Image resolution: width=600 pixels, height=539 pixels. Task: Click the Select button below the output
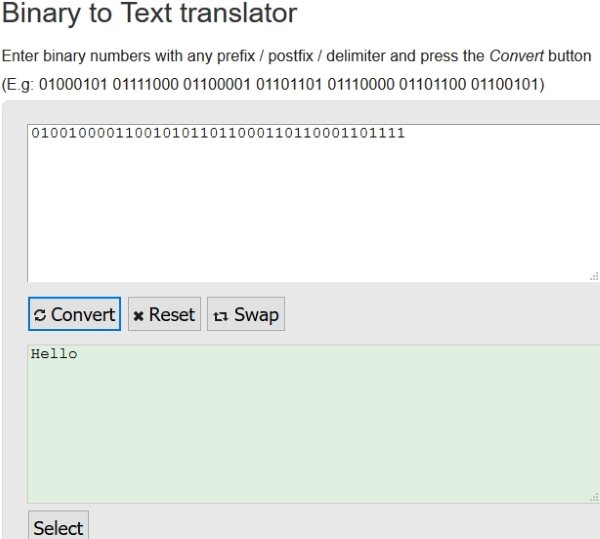coord(58,527)
